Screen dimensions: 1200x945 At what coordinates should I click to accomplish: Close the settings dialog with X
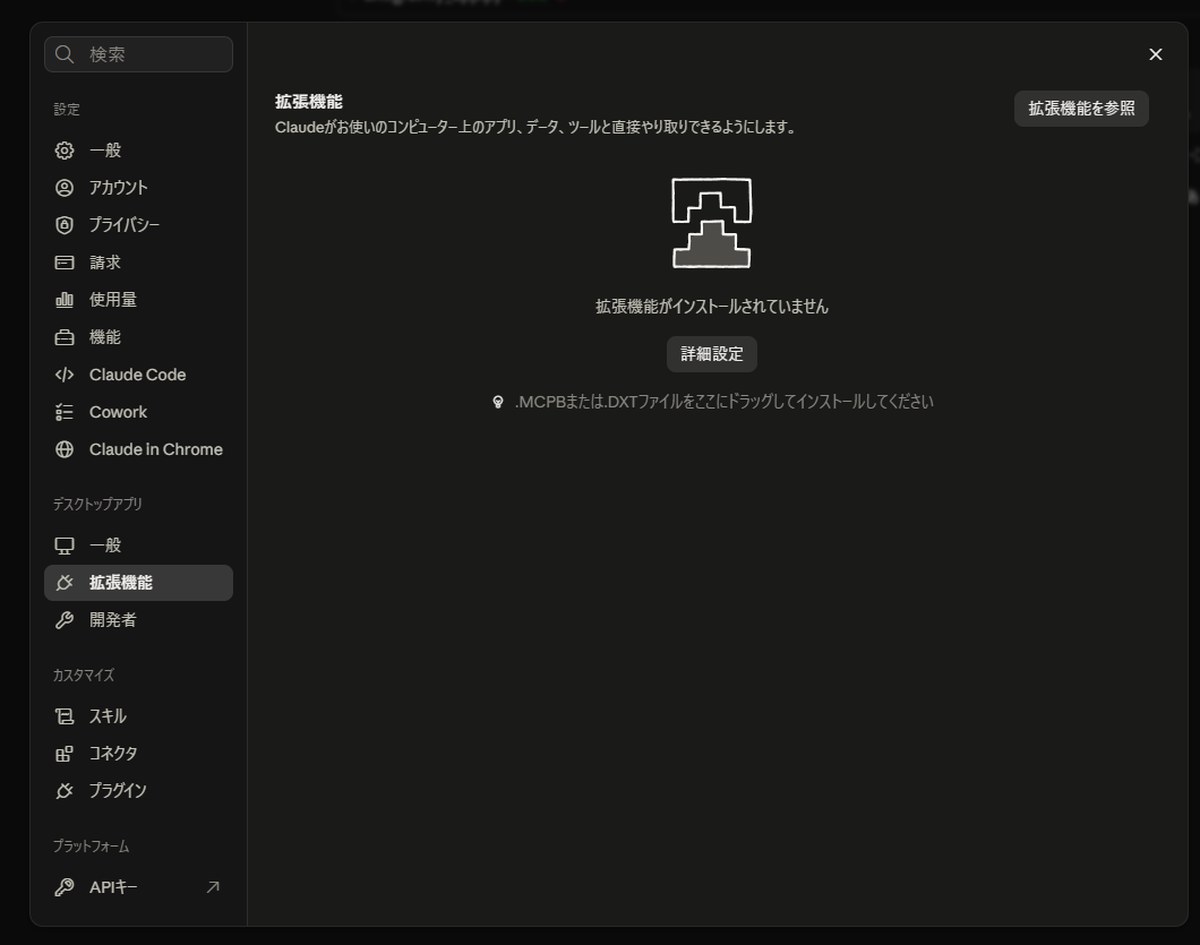click(x=1156, y=54)
